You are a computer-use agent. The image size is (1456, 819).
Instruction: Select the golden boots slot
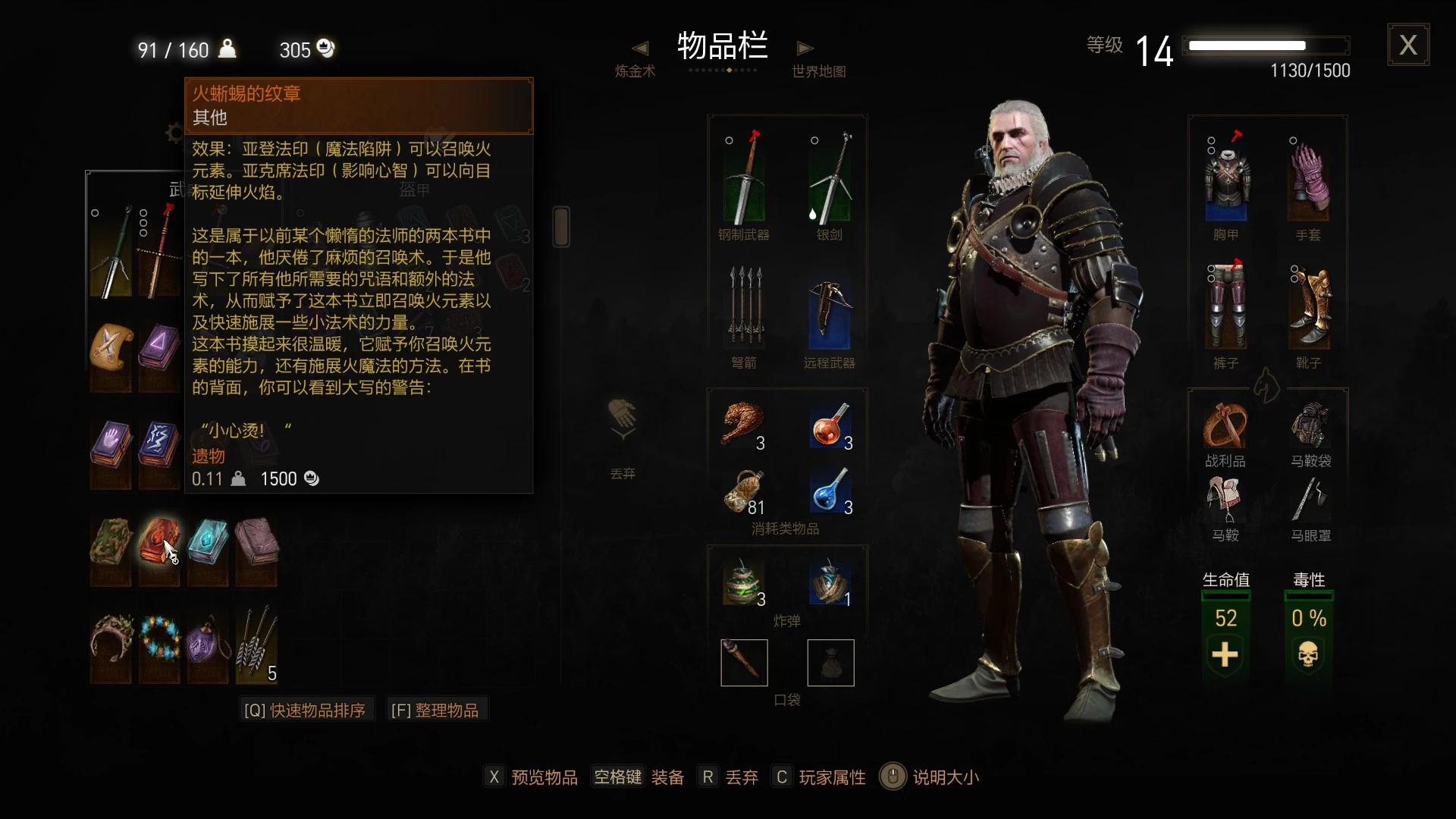[1308, 306]
